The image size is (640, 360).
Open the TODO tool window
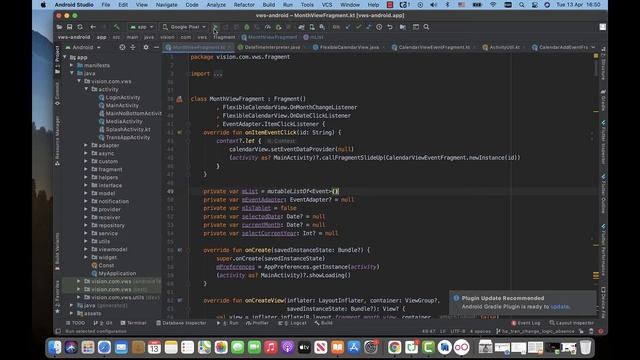(76, 323)
